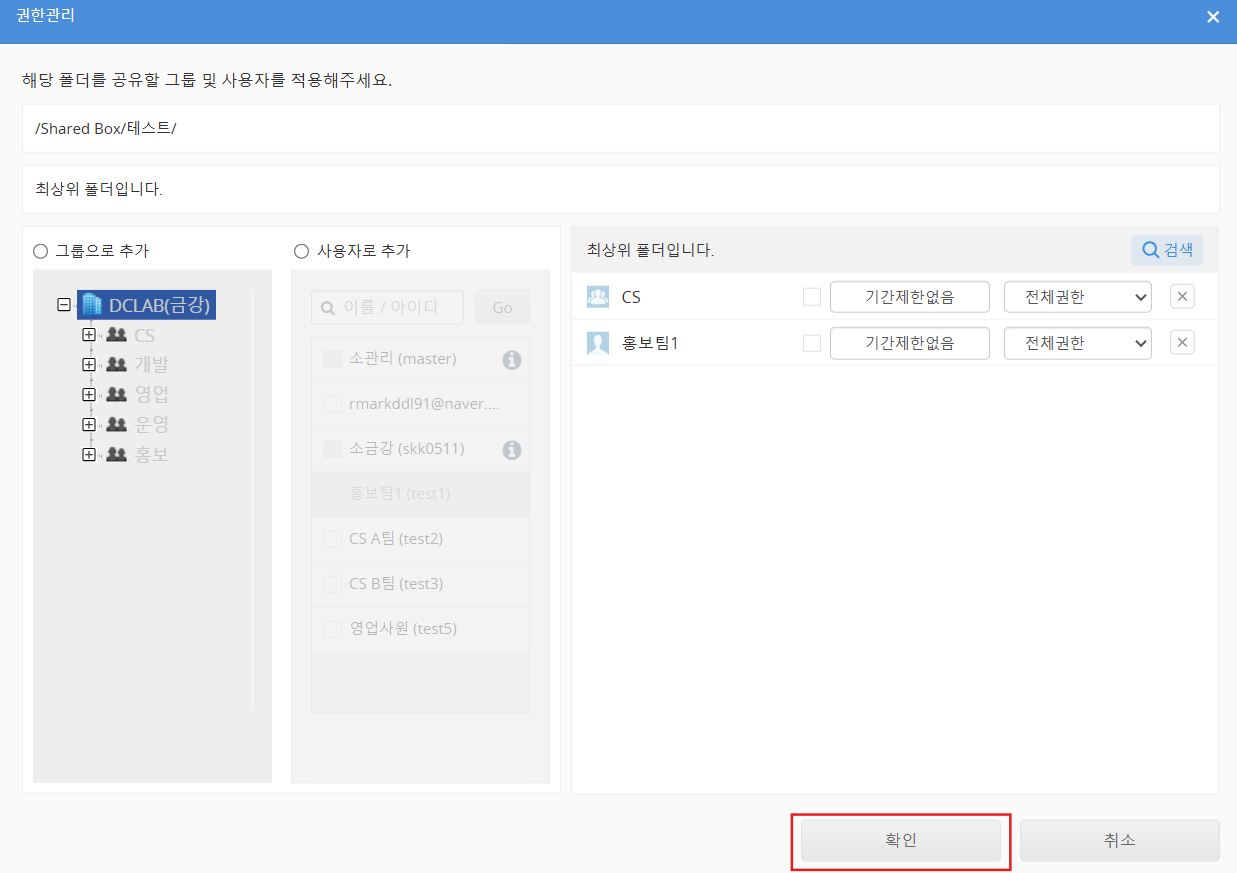Click info icon beside 소금강 (skk0511)
The width and height of the screenshot is (1237, 873).
pos(511,450)
